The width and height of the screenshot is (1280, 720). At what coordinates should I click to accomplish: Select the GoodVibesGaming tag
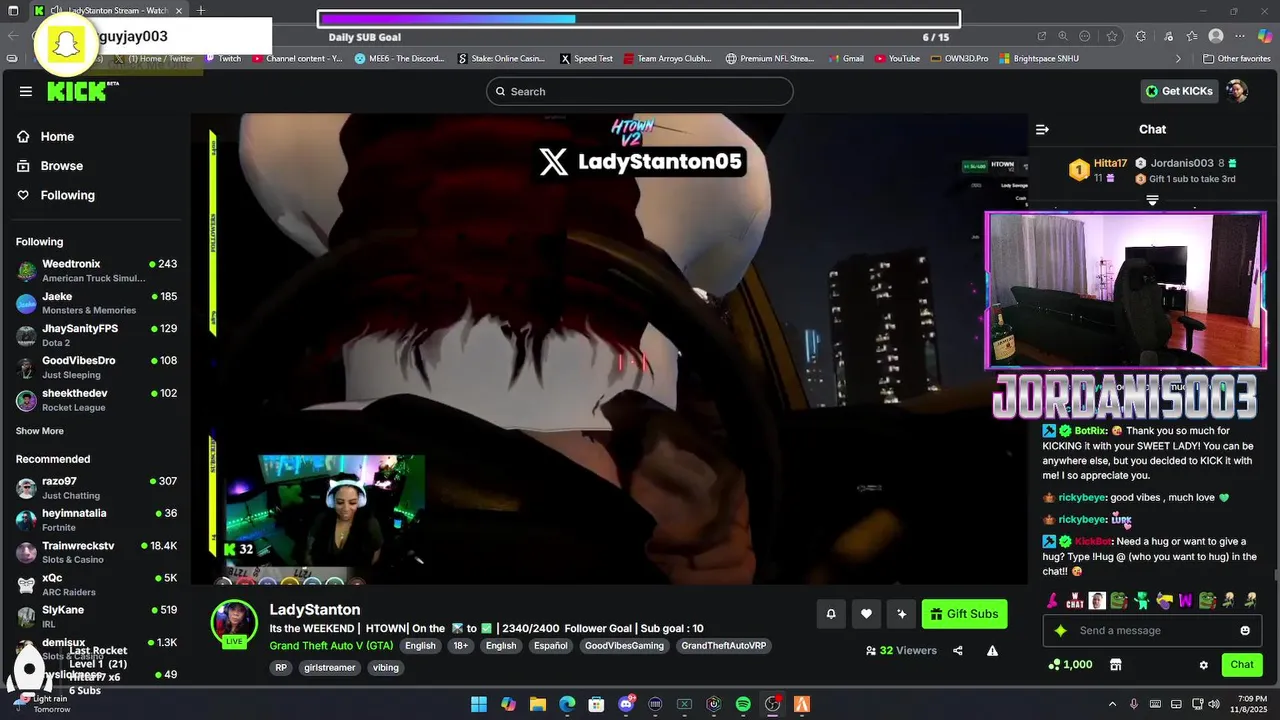[x=624, y=646]
